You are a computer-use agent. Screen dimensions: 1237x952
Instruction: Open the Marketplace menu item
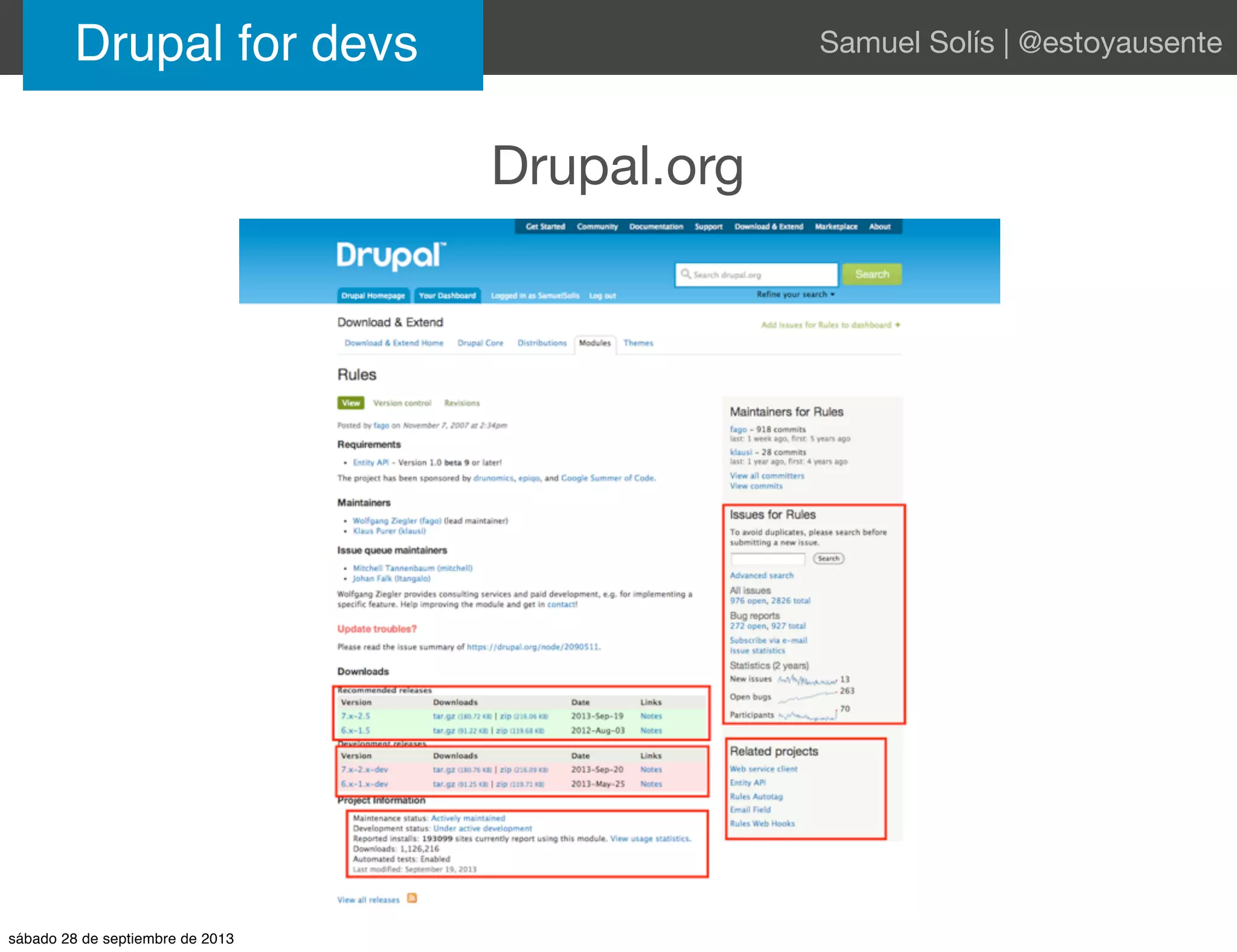836,227
